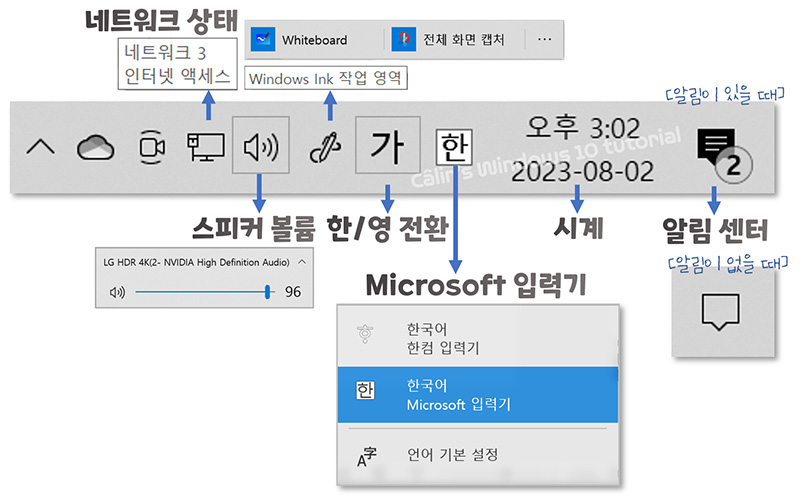The width and height of the screenshot is (800, 500).
Task: Open the empty action center notification icon
Action: [x=720, y=312]
